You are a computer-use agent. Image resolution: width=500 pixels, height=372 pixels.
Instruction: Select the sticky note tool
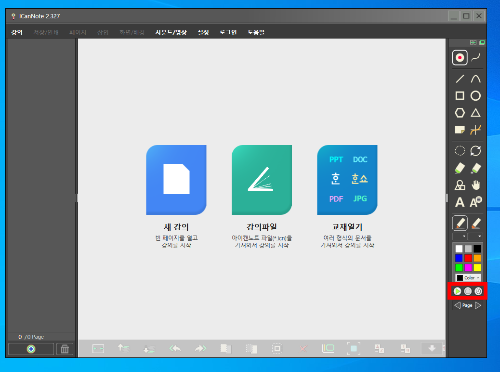pos(460,130)
